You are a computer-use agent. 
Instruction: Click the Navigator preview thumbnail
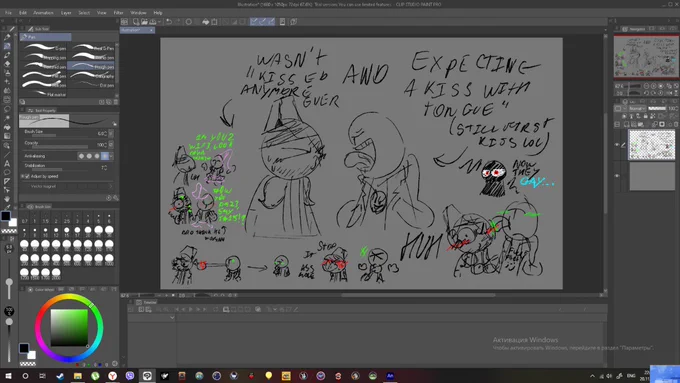[x=646, y=56]
